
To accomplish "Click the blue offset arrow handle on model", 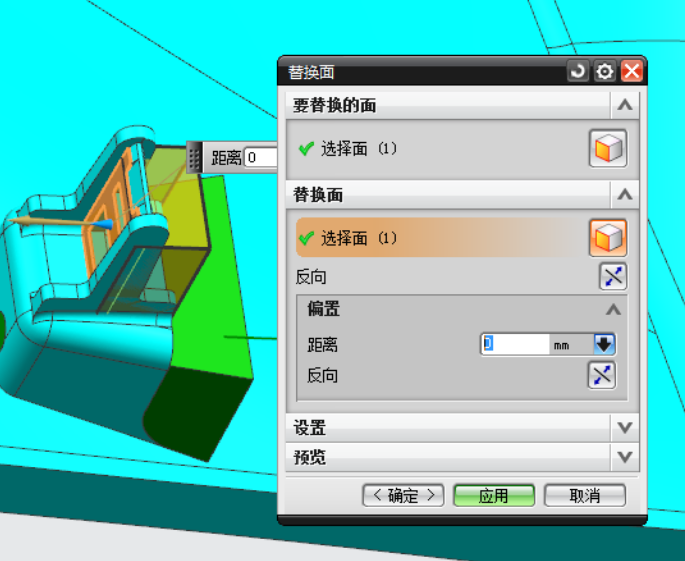I will 103,225.
